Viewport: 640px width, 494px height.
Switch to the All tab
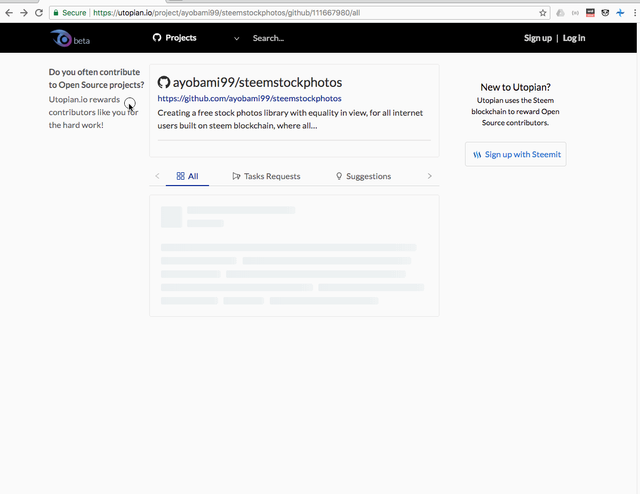click(187, 176)
